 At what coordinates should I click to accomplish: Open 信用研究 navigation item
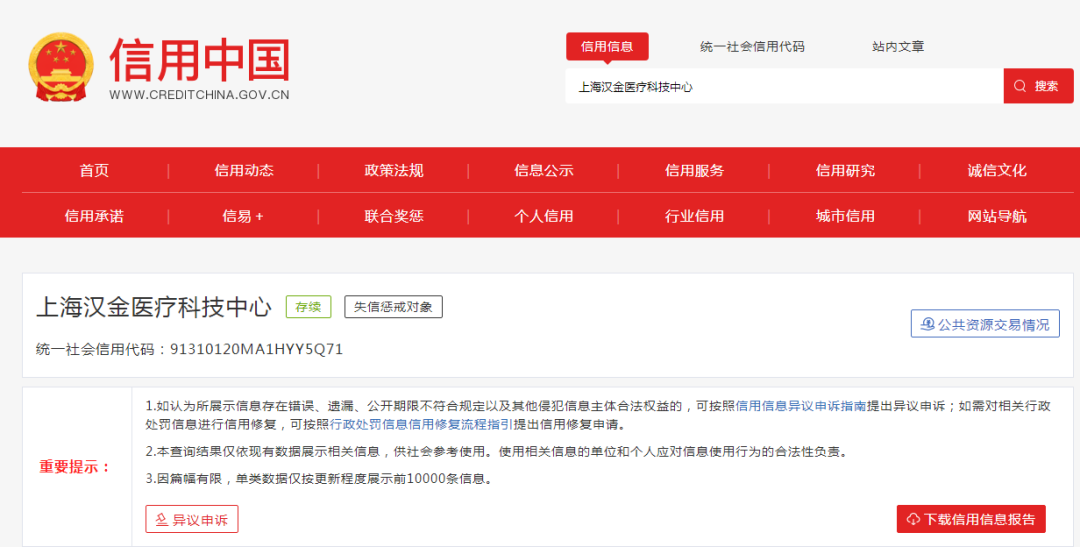[845, 170]
